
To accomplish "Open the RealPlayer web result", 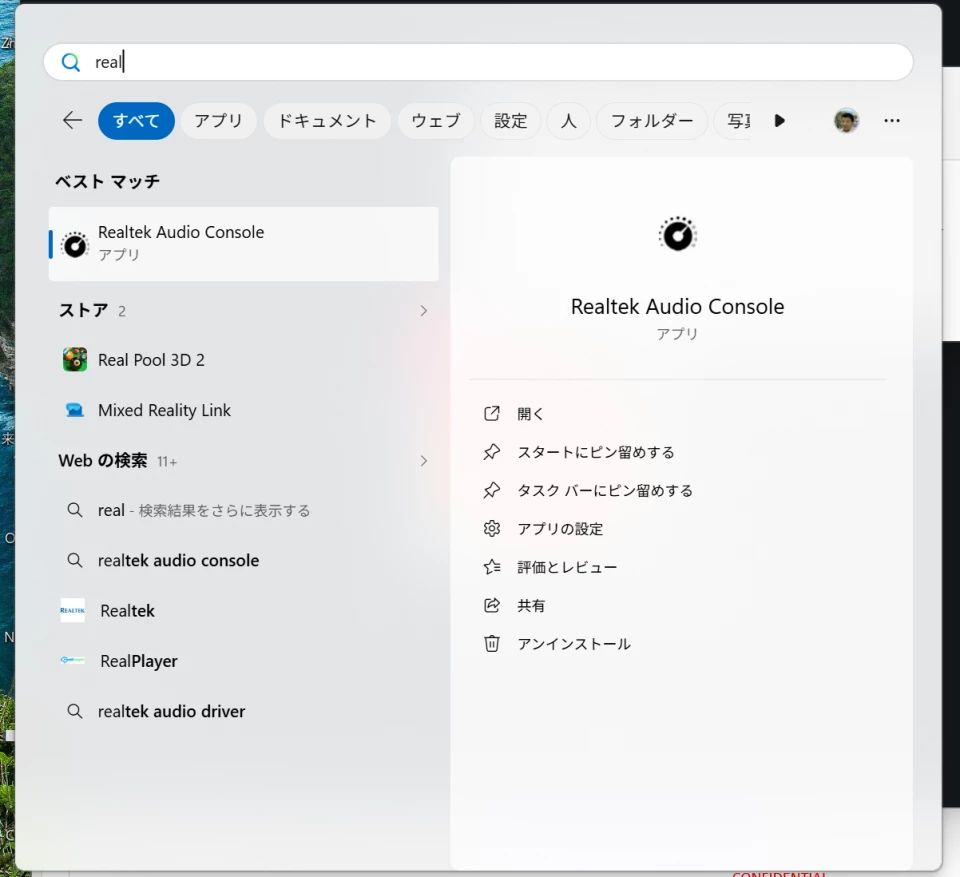I will 243,661.
